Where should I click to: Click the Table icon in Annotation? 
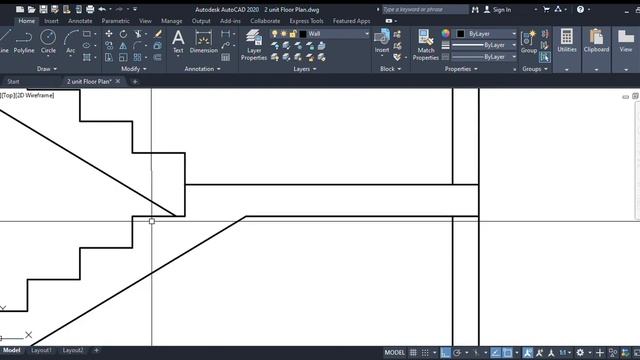click(225, 58)
